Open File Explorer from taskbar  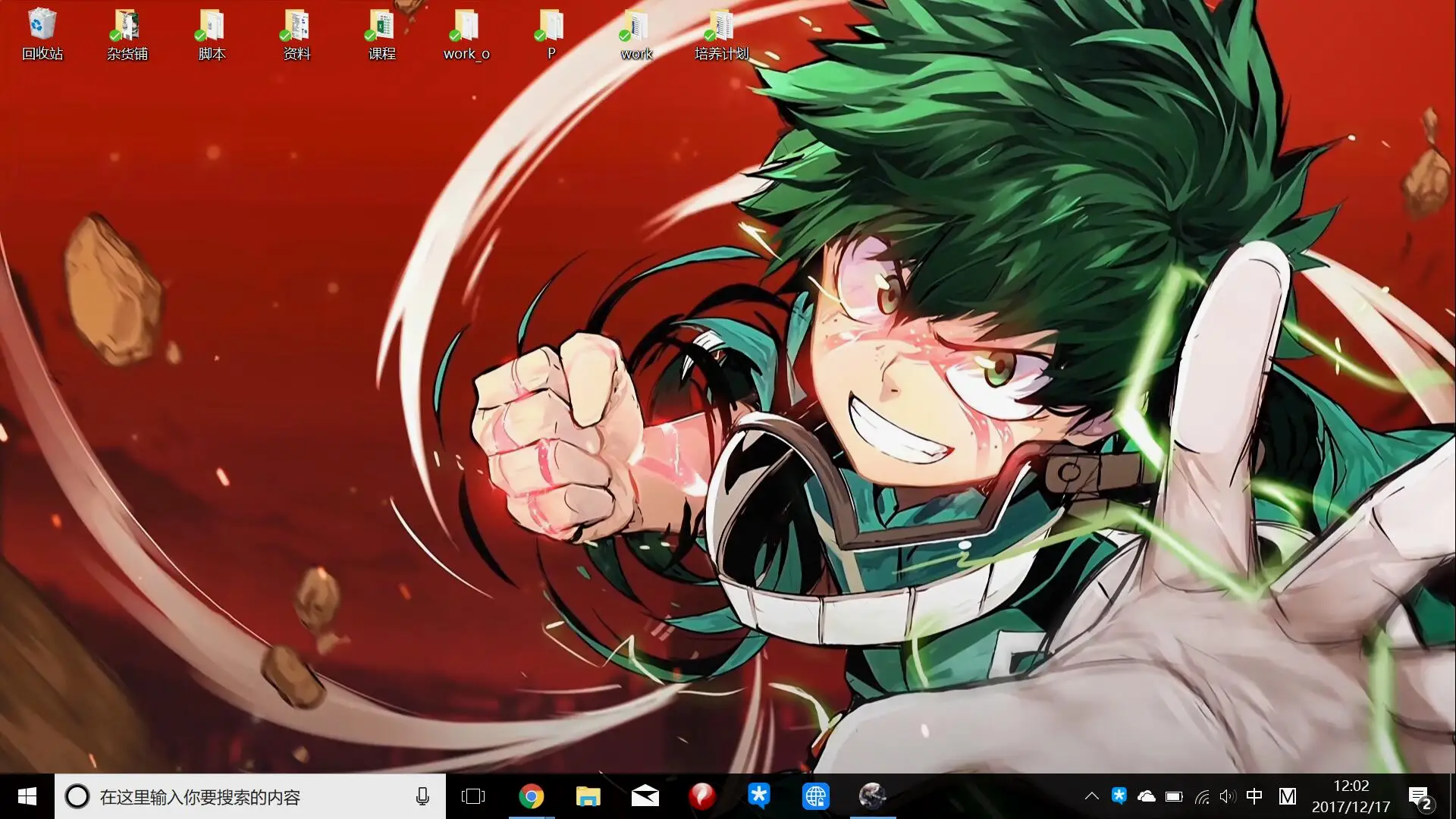(x=588, y=796)
